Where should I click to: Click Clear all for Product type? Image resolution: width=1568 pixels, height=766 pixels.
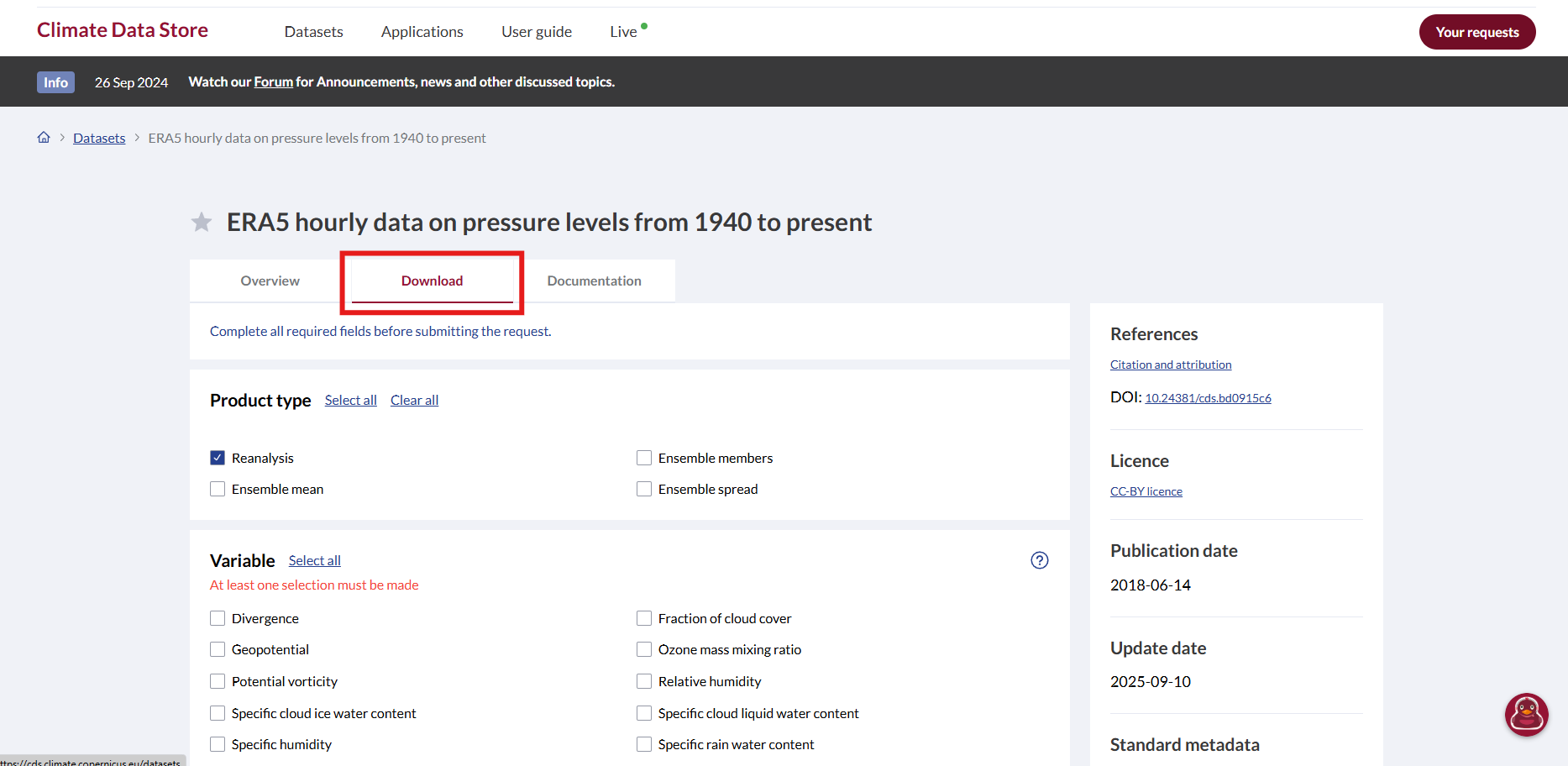click(x=414, y=400)
